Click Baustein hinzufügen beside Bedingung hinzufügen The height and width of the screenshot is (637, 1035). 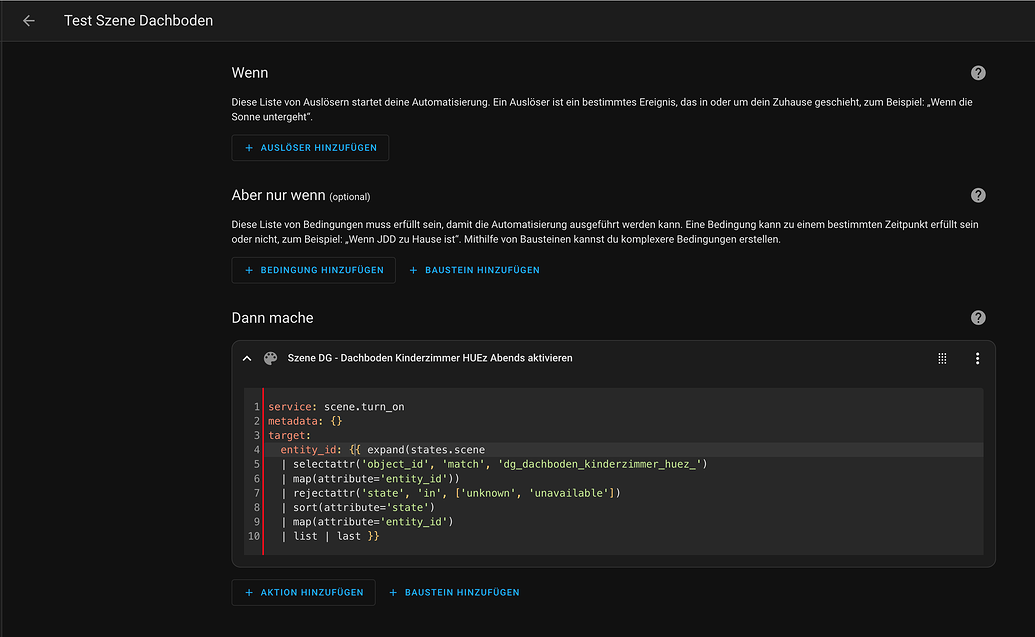coord(474,270)
